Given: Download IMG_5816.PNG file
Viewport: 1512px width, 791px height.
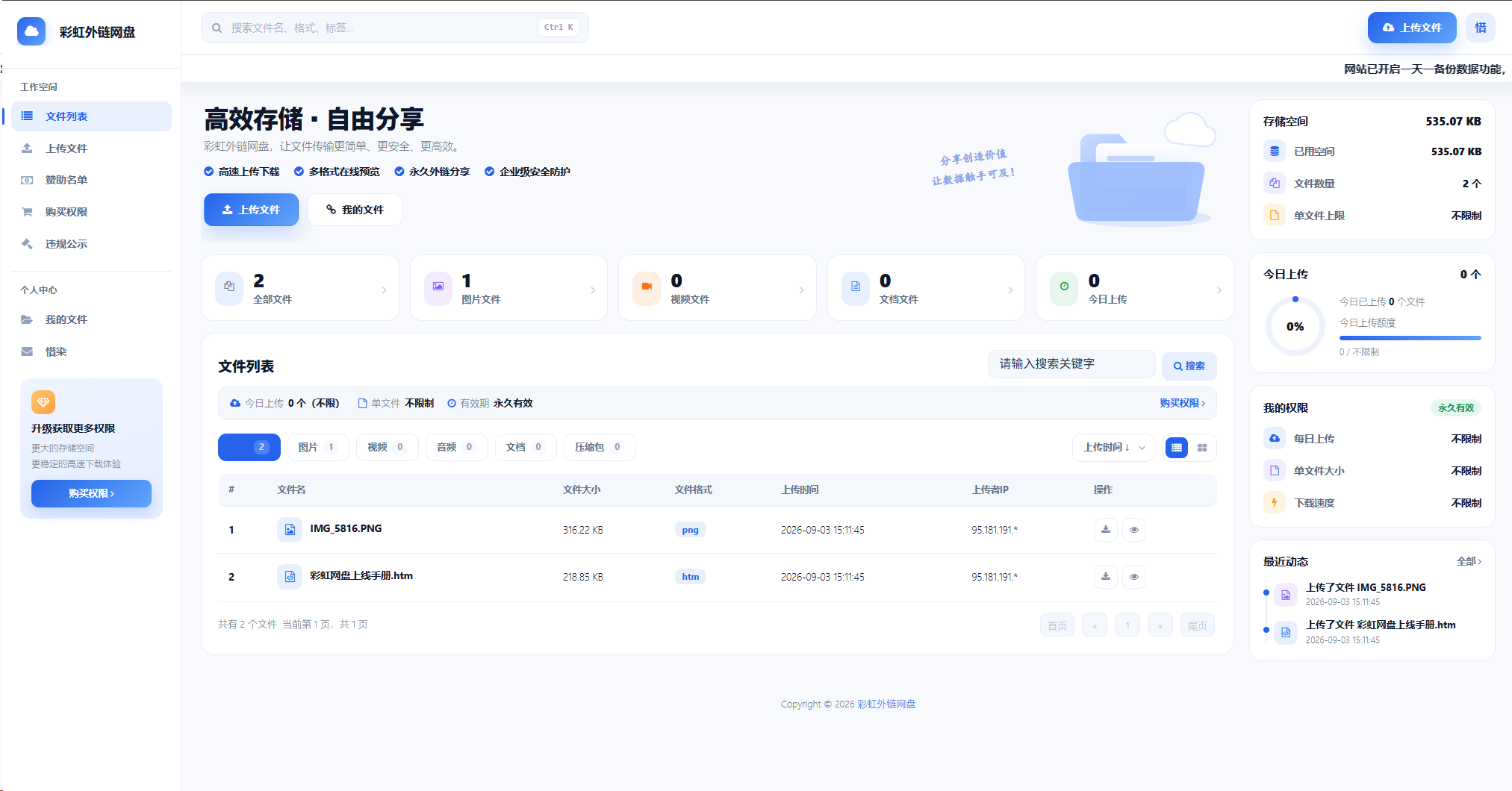Looking at the screenshot, I should coord(1106,530).
